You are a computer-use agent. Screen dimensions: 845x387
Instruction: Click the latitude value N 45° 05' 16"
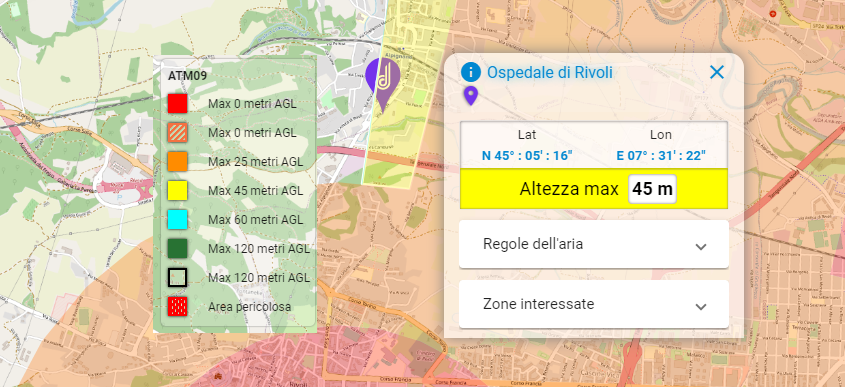tap(527, 156)
